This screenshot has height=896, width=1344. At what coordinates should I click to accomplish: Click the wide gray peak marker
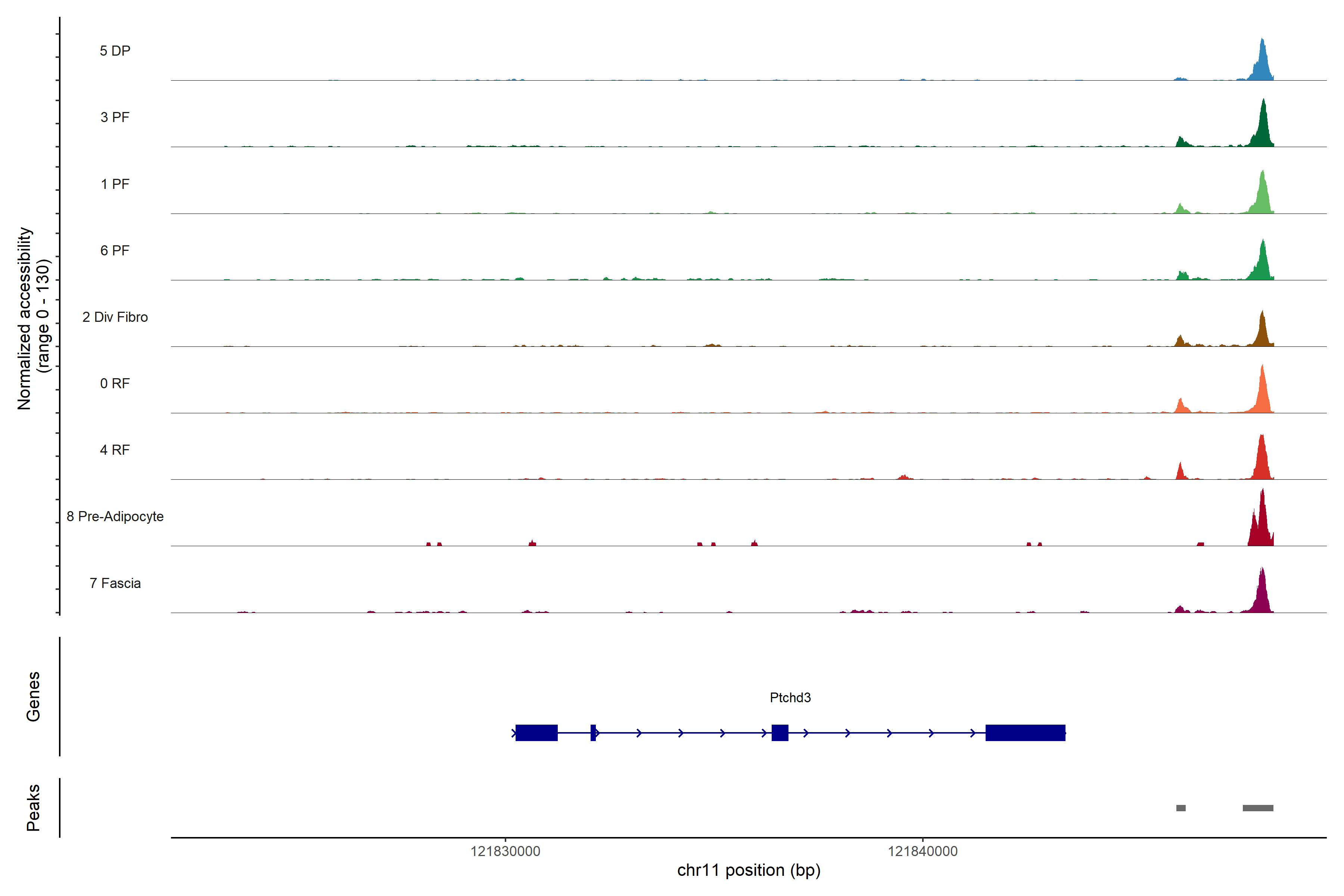1258,808
